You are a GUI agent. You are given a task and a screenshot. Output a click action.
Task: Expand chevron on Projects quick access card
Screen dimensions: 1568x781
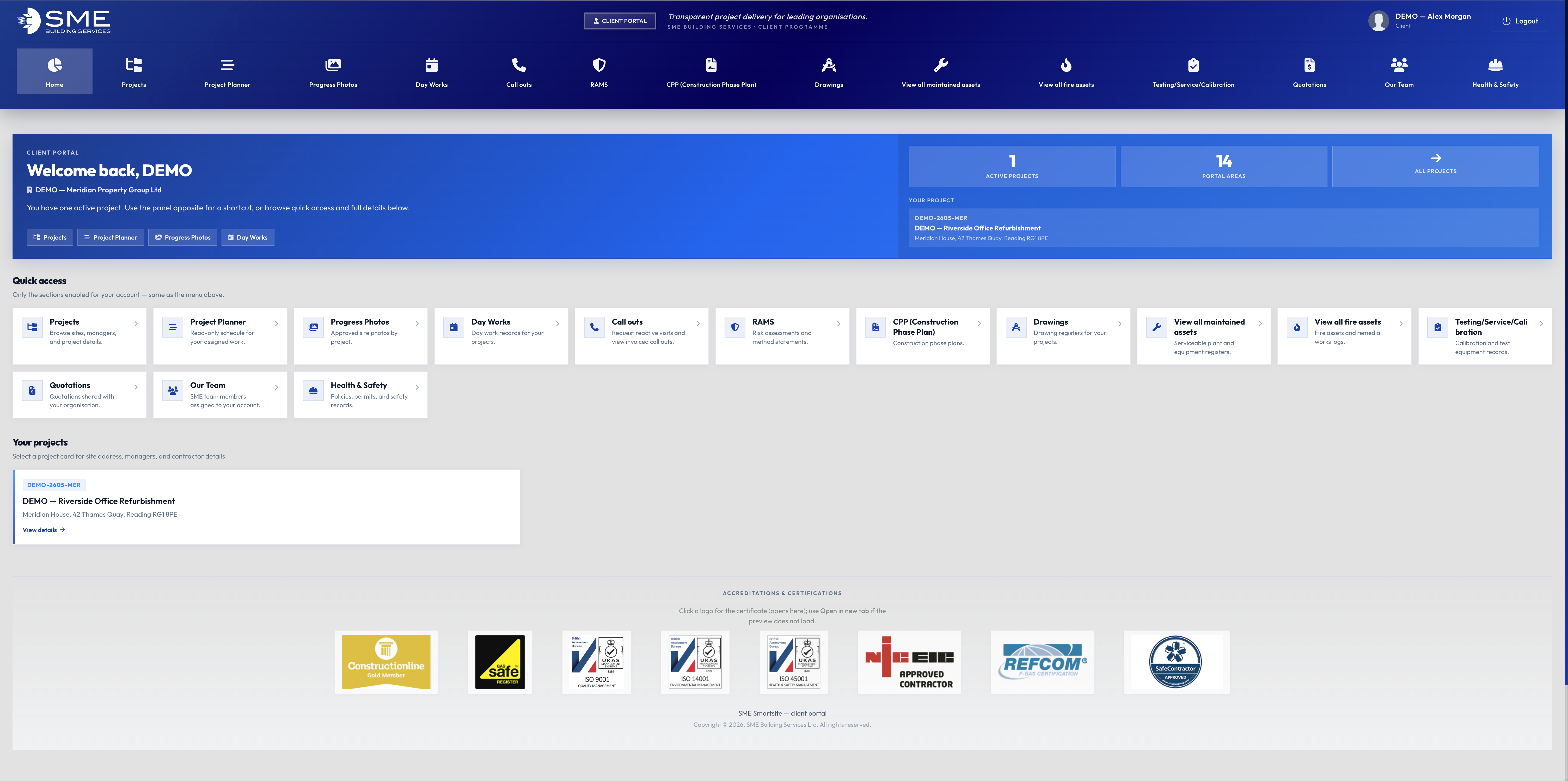[x=136, y=324]
